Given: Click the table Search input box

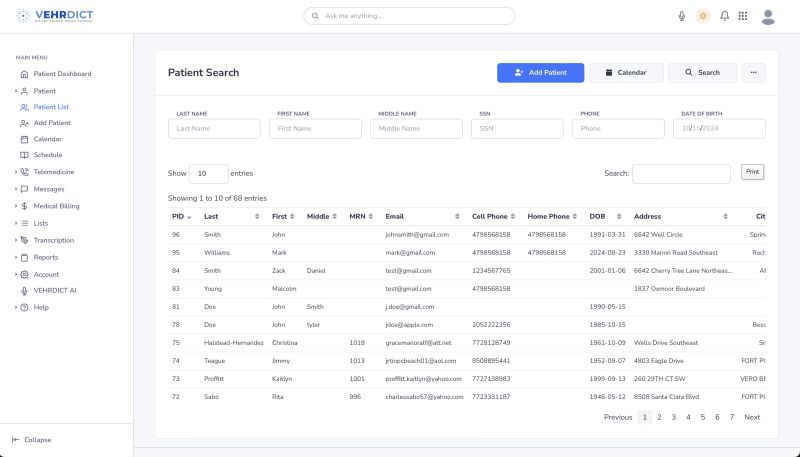Looking at the screenshot, I should coord(681,173).
